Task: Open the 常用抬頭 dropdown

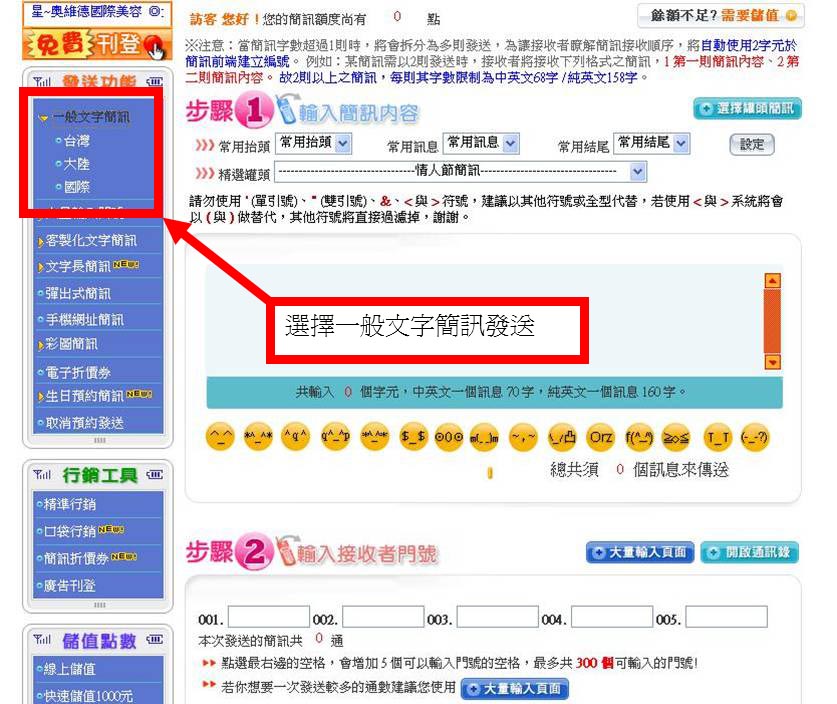Action: [x=314, y=144]
